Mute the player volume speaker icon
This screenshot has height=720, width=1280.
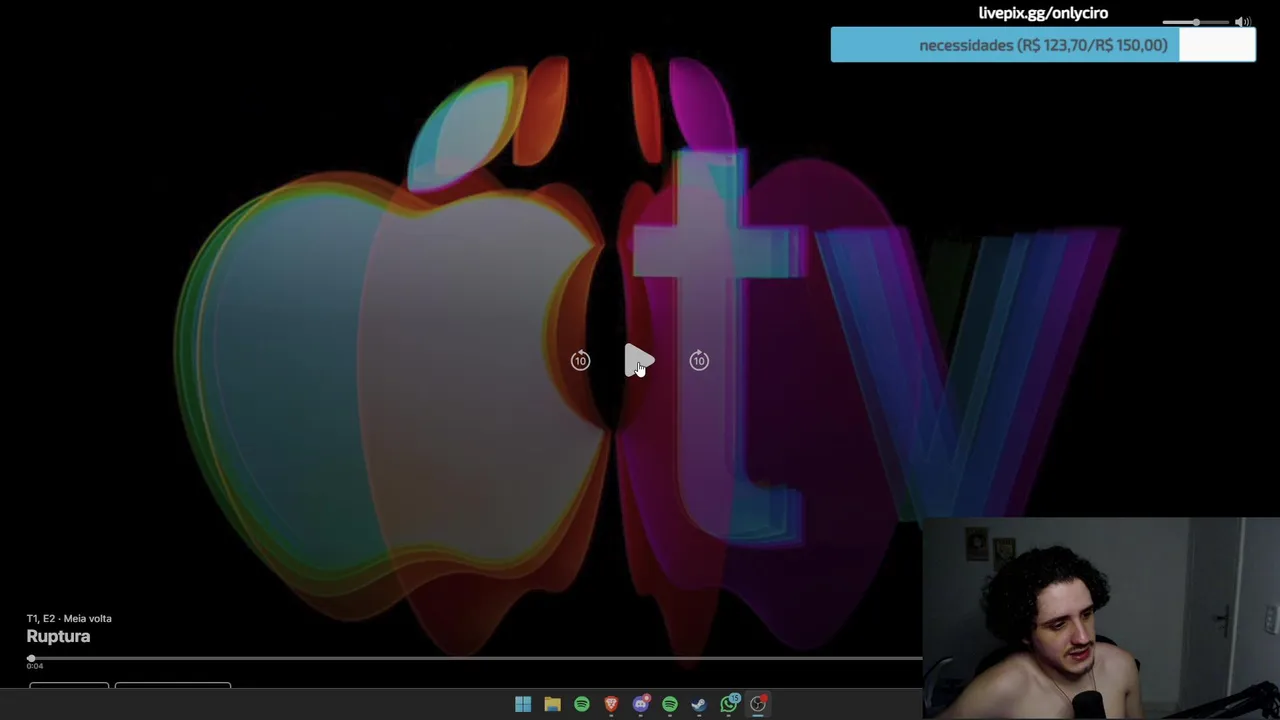[1242, 22]
